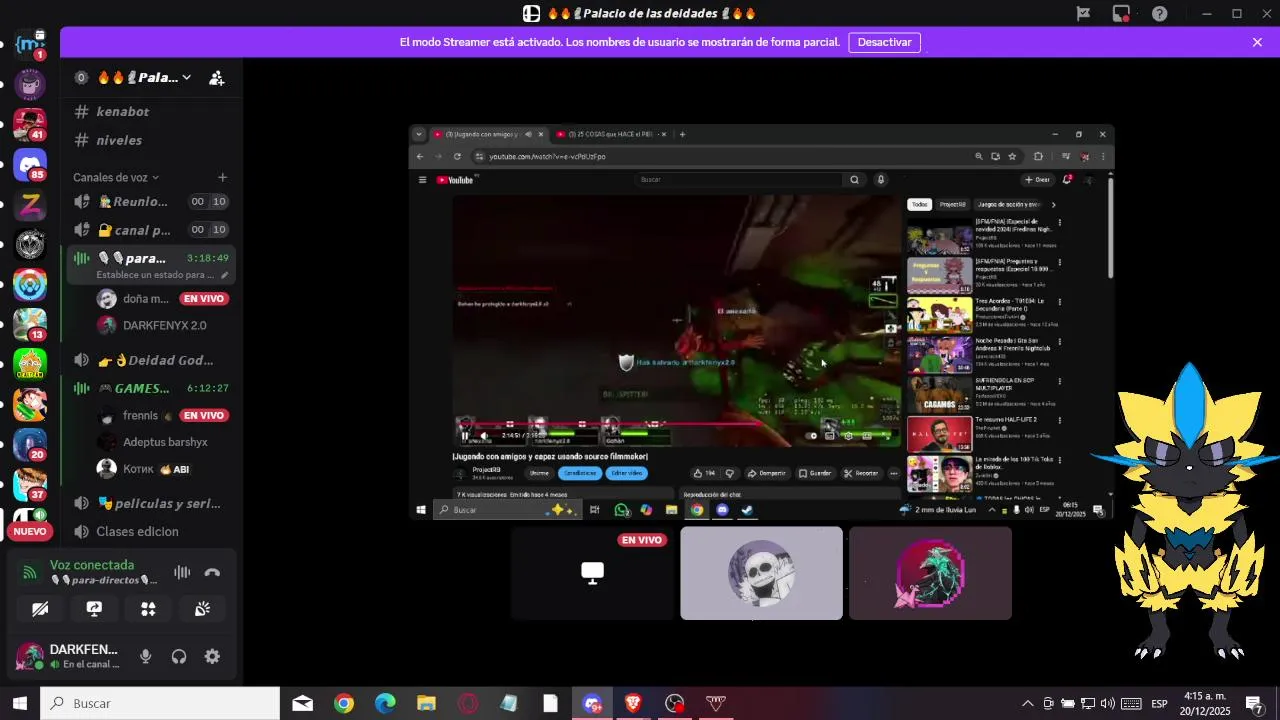Open Windows notification center icon
The height and width of the screenshot is (720, 1280).
pyautogui.click(x=1254, y=703)
